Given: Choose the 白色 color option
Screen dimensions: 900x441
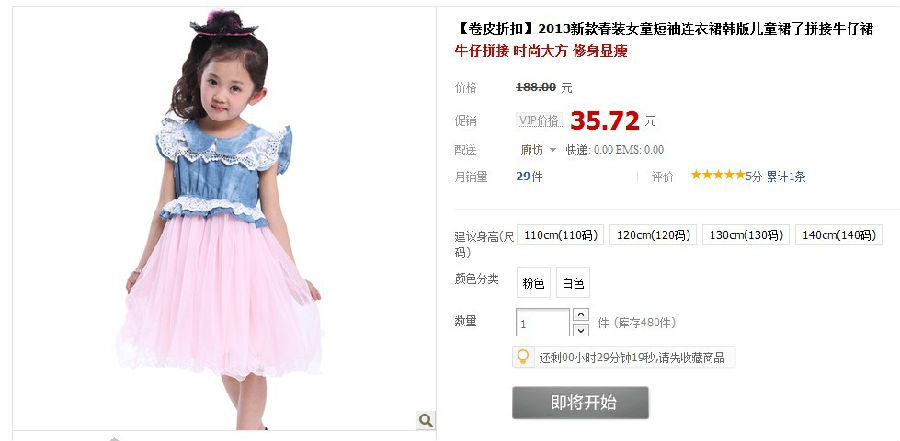Looking at the screenshot, I should pos(573,283).
